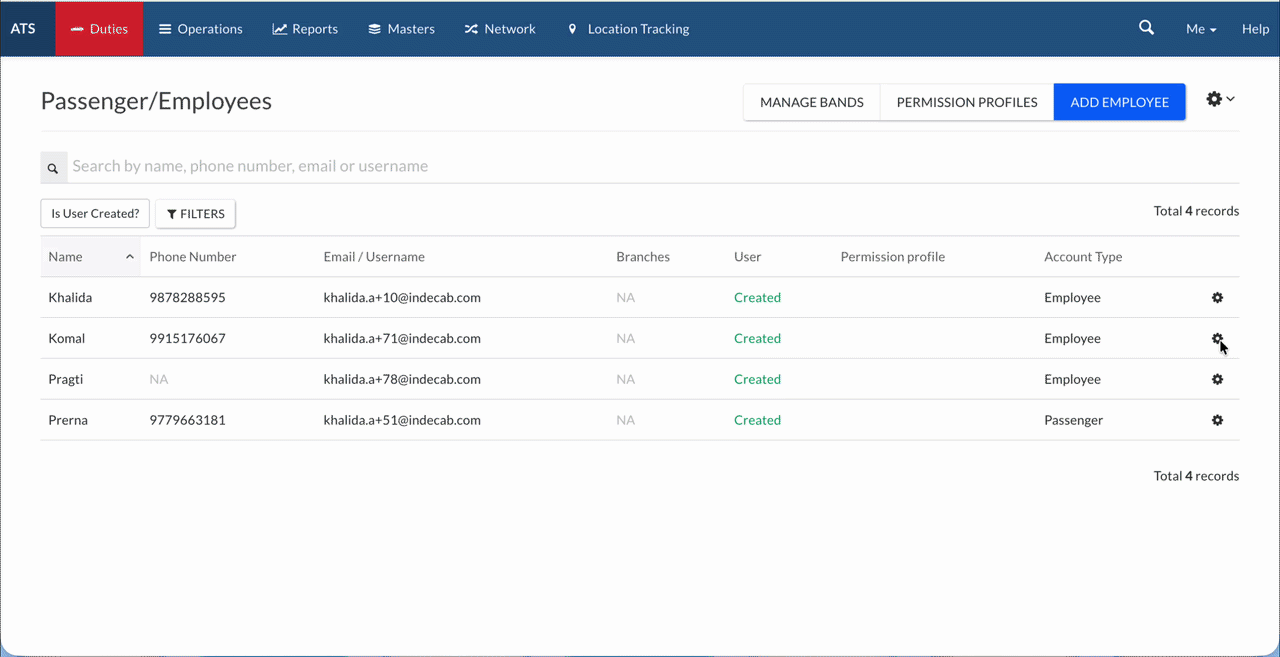The image size is (1280, 657).
Task: Click the Manage Bands button
Action: [x=812, y=102]
